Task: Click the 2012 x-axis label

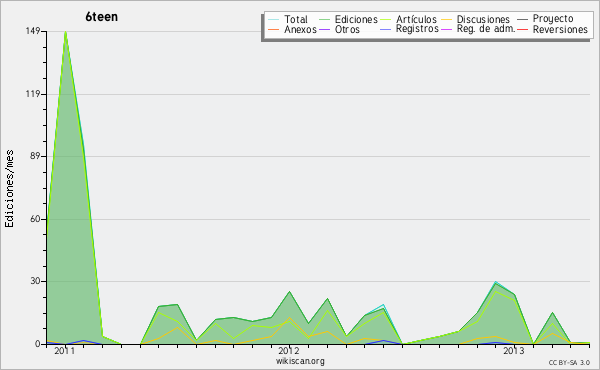Action: [x=289, y=350]
